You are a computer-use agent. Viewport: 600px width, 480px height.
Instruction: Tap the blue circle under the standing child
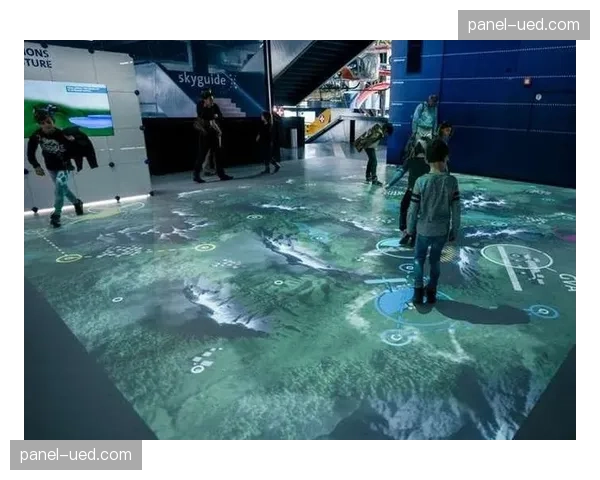click(x=402, y=301)
